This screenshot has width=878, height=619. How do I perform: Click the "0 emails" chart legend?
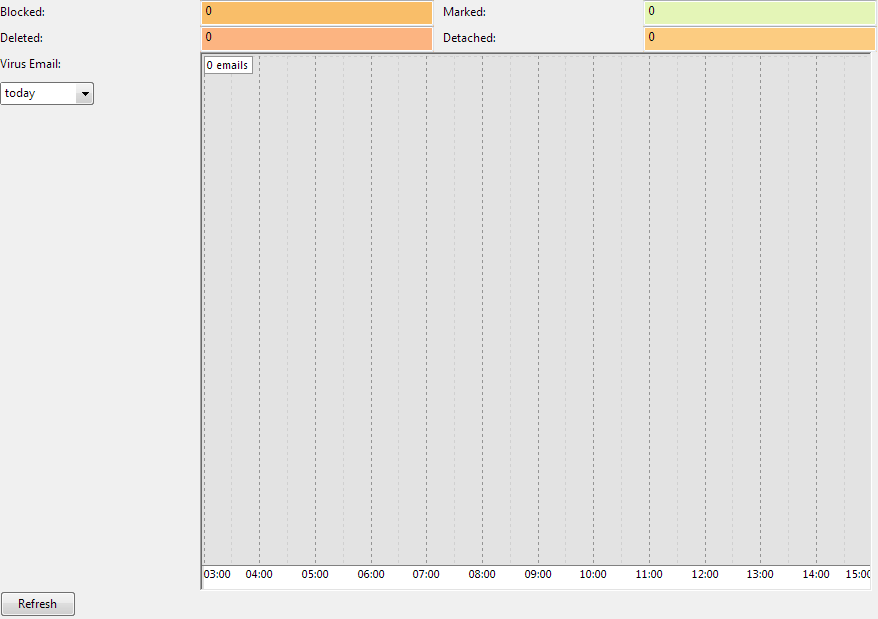click(227, 65)
